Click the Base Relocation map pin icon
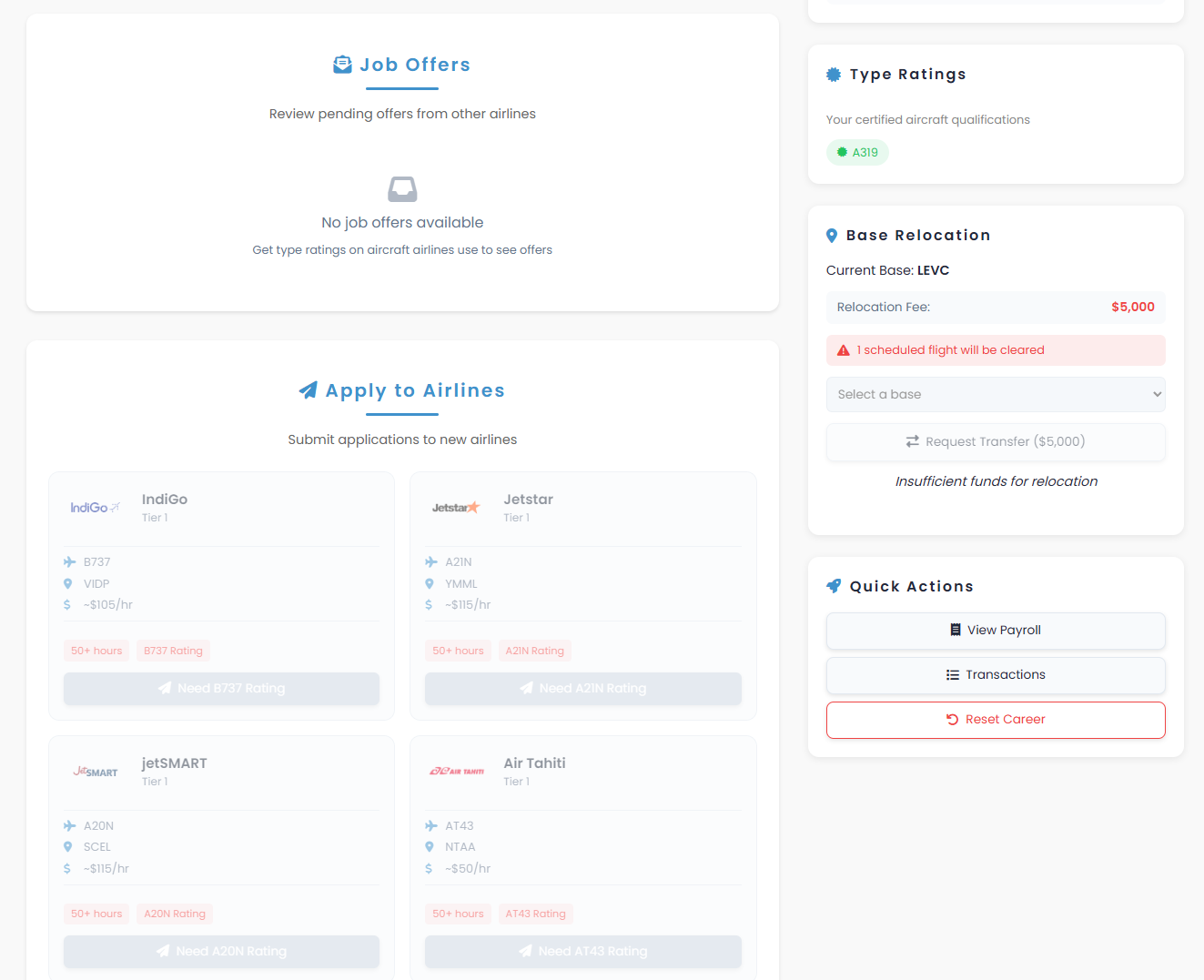The width and height of the screenshot is (1204, 980). pos(832,236)
